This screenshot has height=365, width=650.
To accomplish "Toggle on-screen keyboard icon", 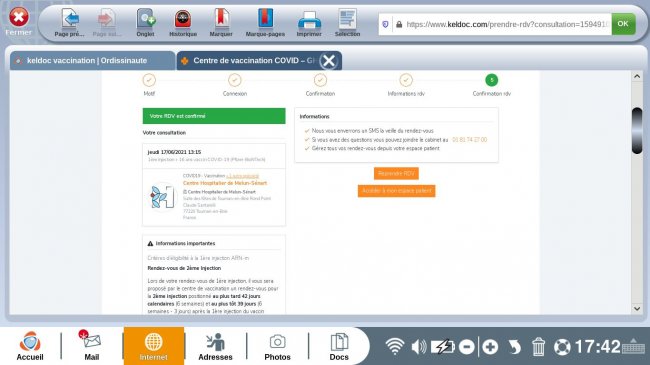I will click(633, 346).
